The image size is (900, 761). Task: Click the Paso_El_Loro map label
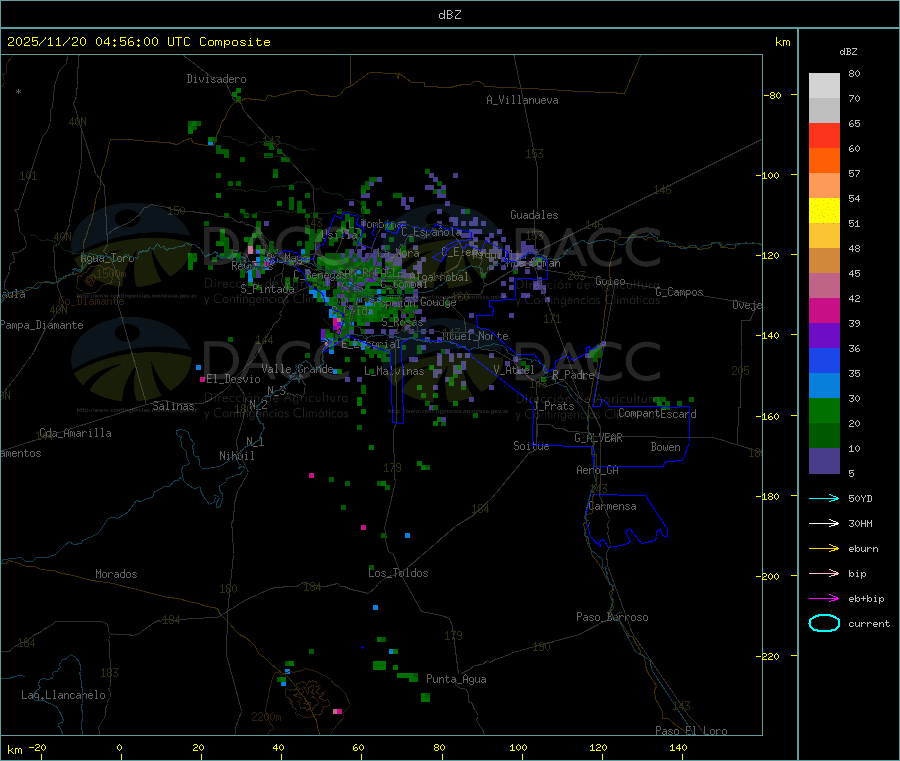[692, 731]
